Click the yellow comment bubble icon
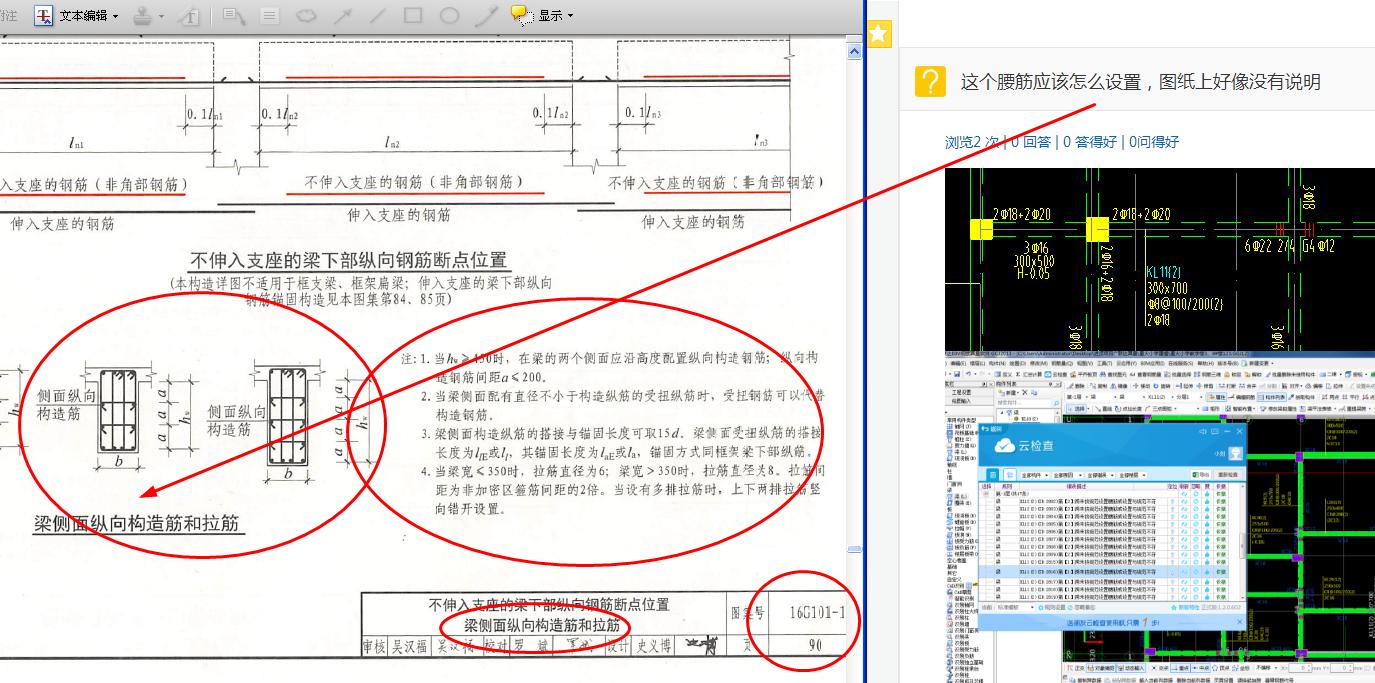1375x683 pixels. [521, 15]
